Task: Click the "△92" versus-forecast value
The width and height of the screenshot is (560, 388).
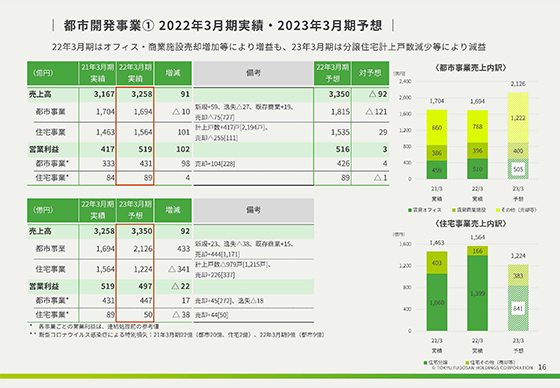Action: 378,94
